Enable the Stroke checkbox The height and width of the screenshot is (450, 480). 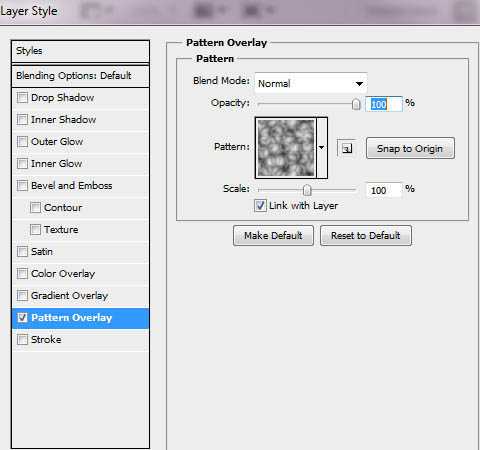coord(22,340)
